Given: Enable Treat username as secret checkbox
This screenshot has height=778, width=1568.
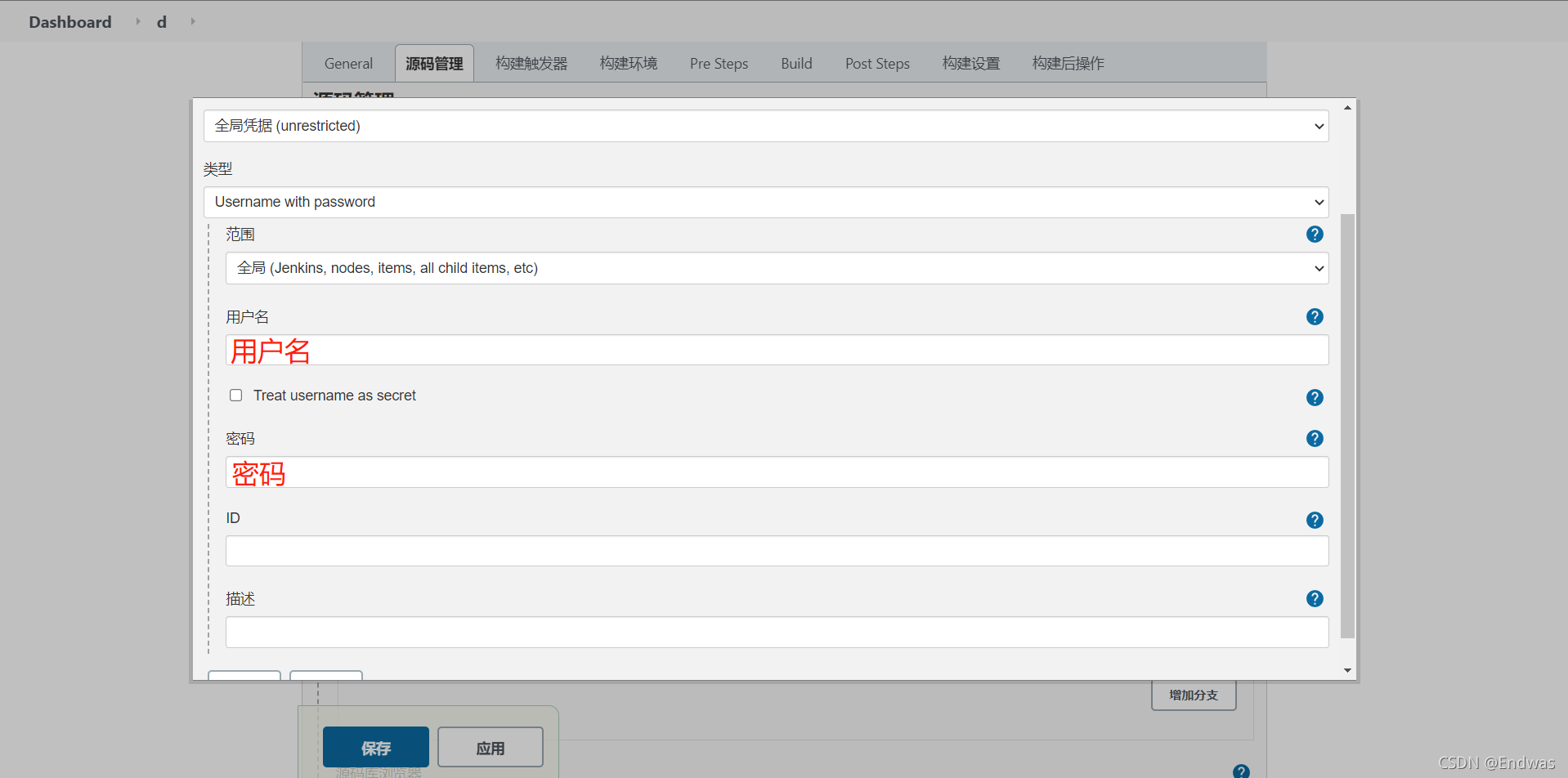Looking at the screenshot, I should (236, 396).
